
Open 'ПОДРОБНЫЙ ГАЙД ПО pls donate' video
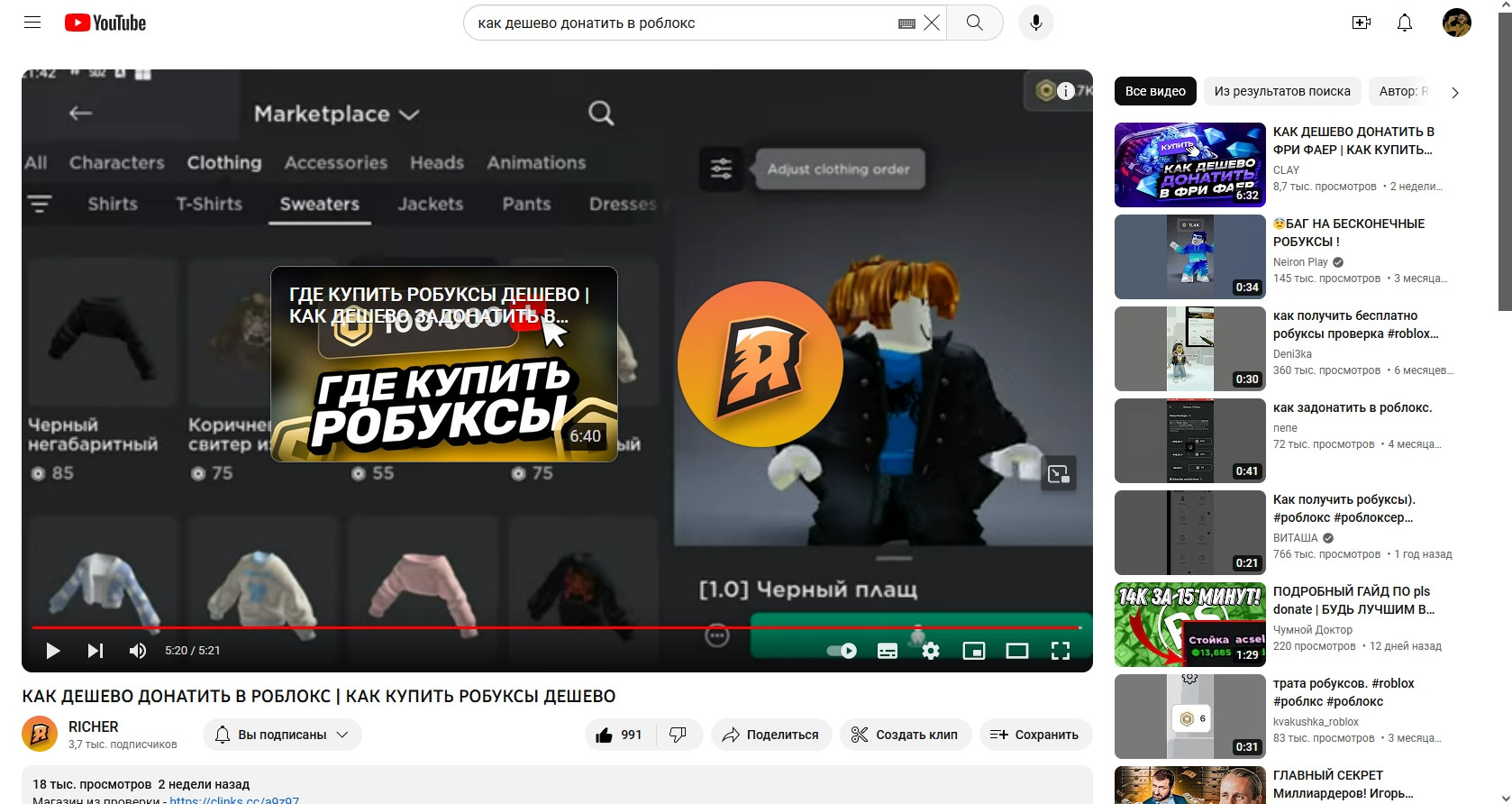coord(1353,600)
